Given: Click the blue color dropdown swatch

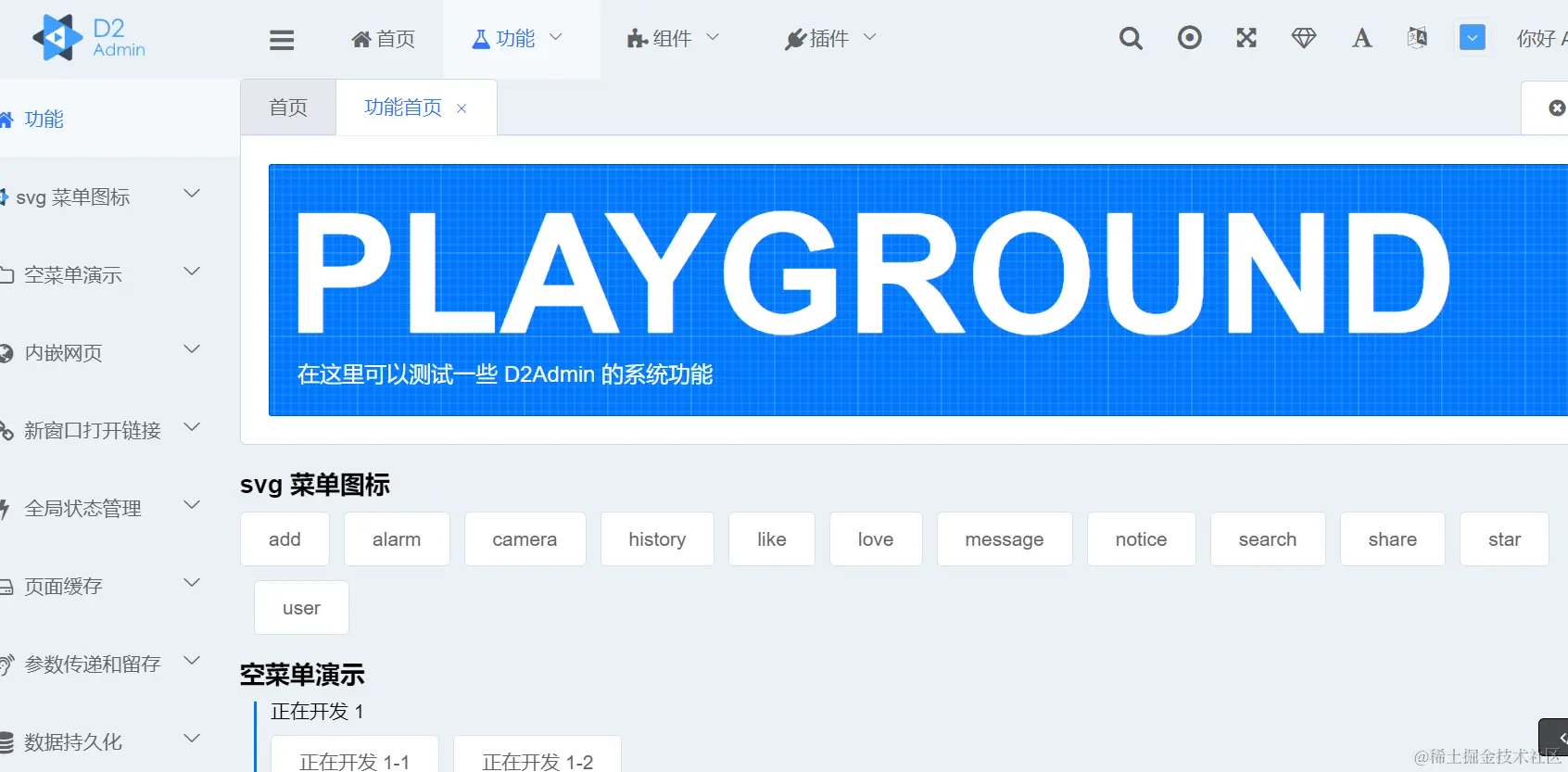Looking at the screenshot, I should [x=1472, y=38].
